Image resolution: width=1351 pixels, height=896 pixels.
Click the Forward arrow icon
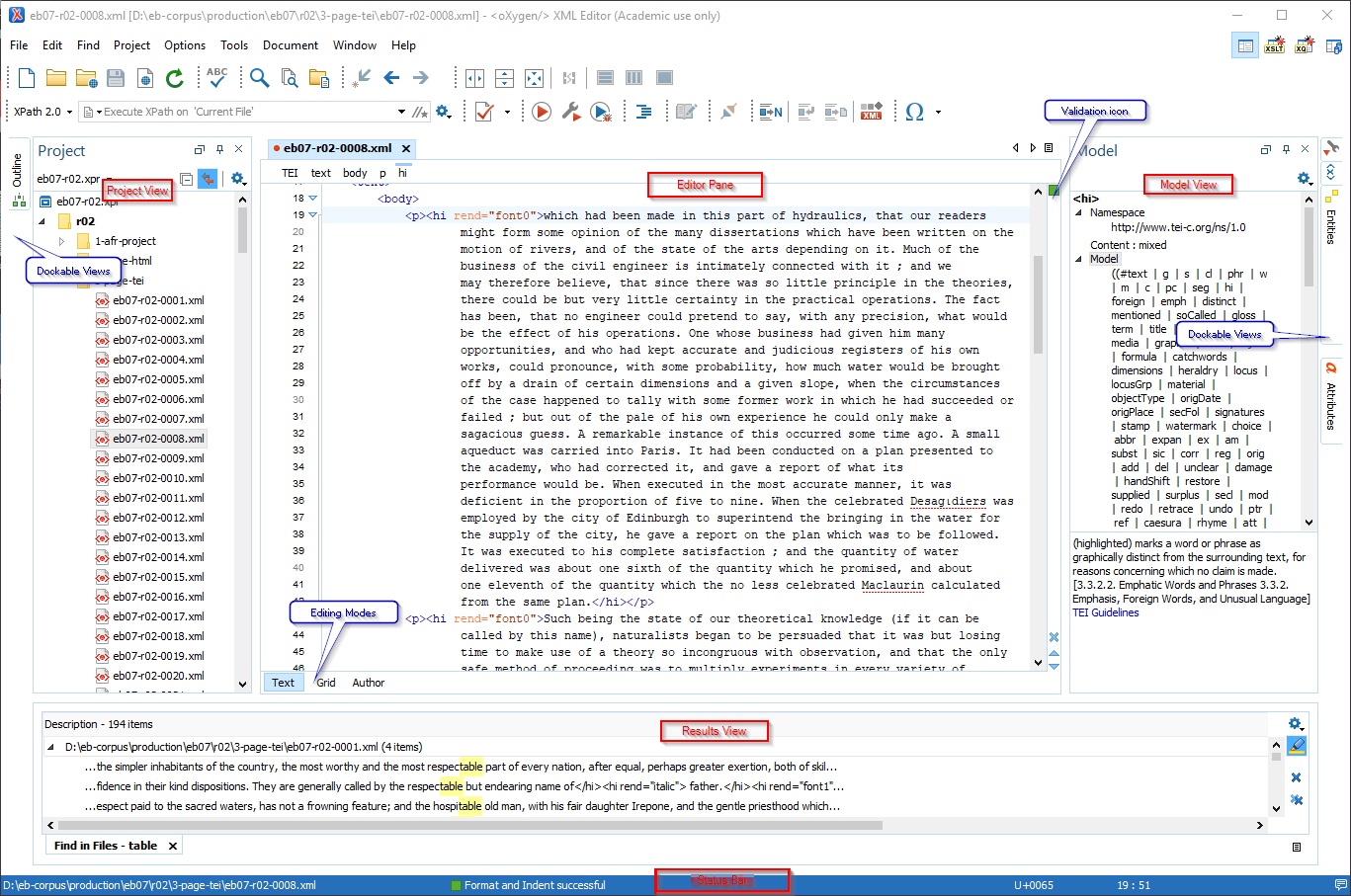[x=421, y=77]
